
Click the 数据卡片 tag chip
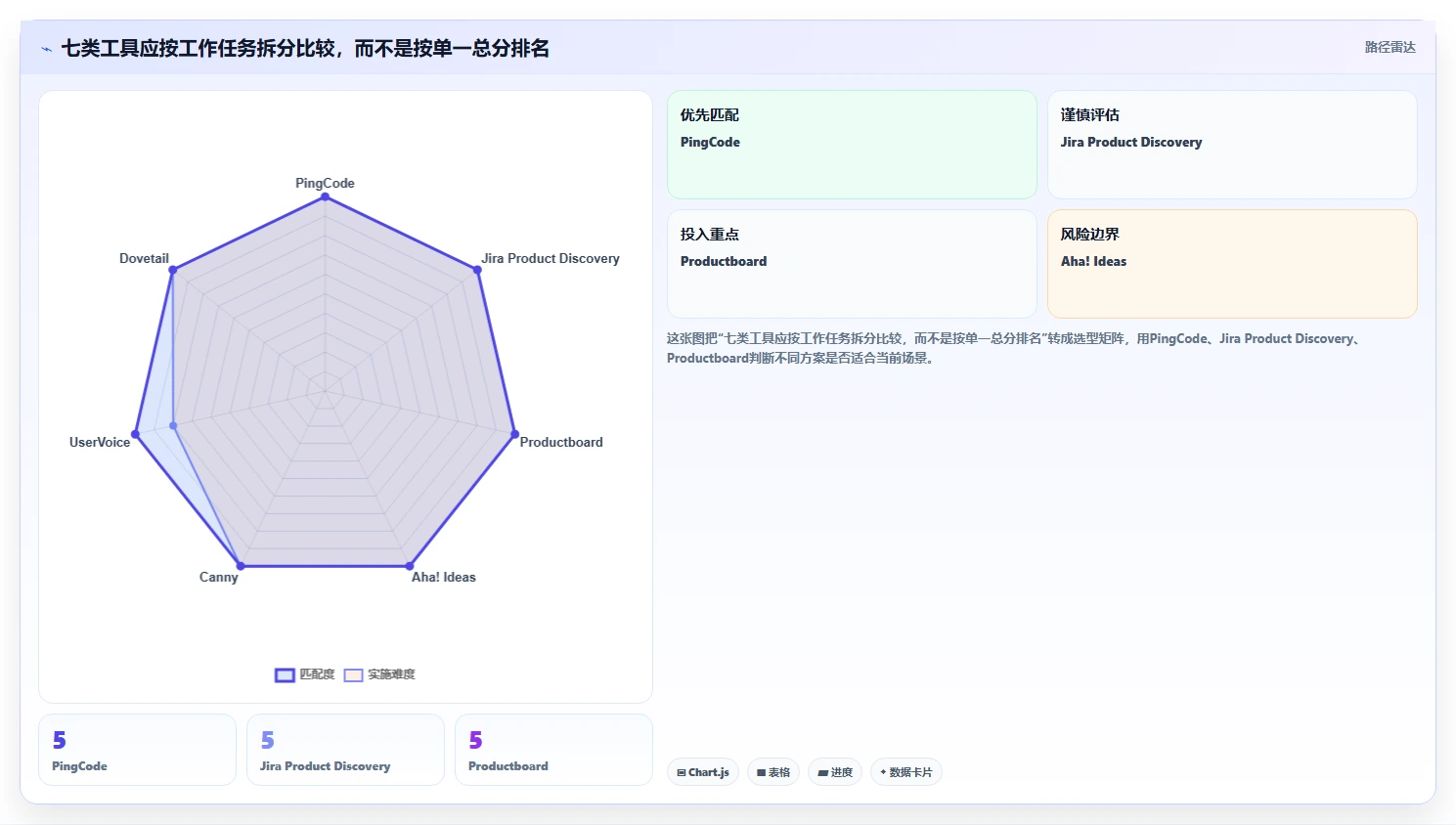click(906, 772)
